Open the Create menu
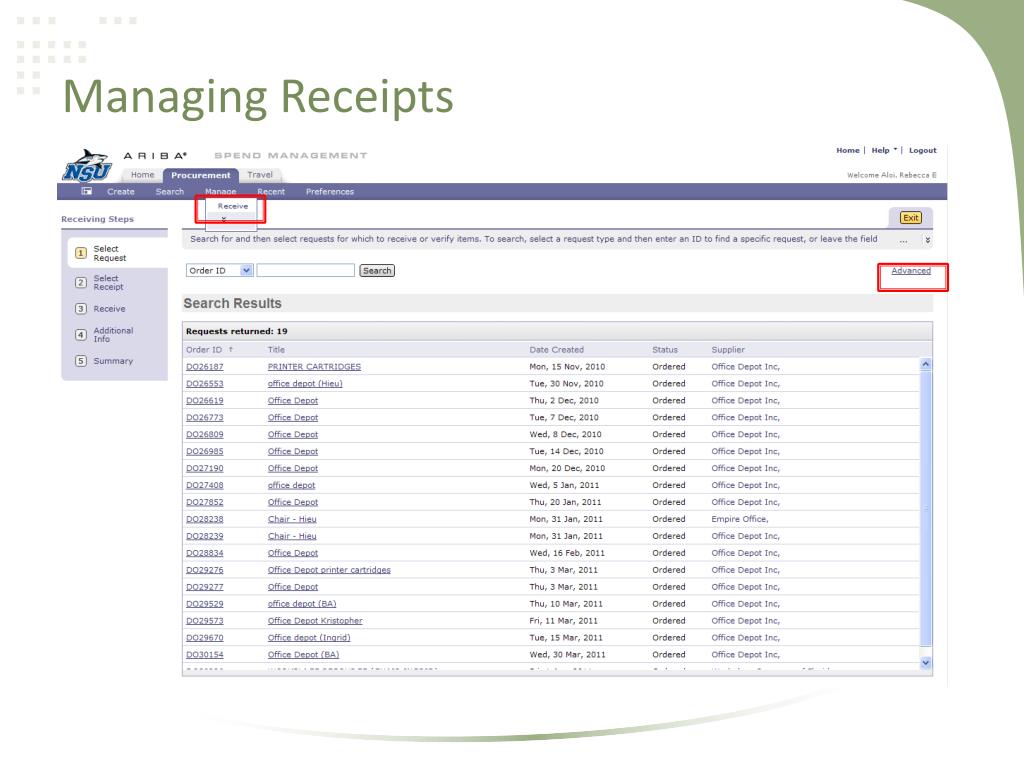Viewport: 1024px width, 768px height. tap(121, 192)
